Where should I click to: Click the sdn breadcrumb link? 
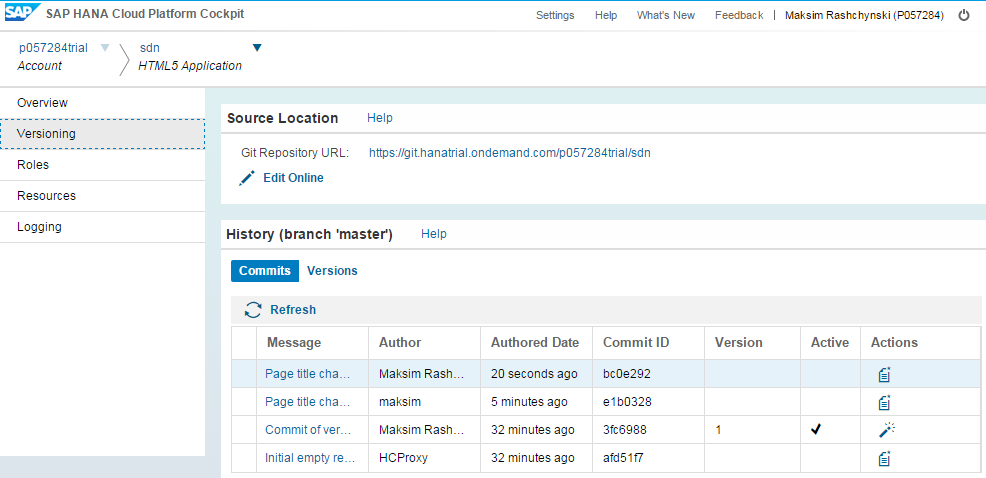click(x=150, y=48)
